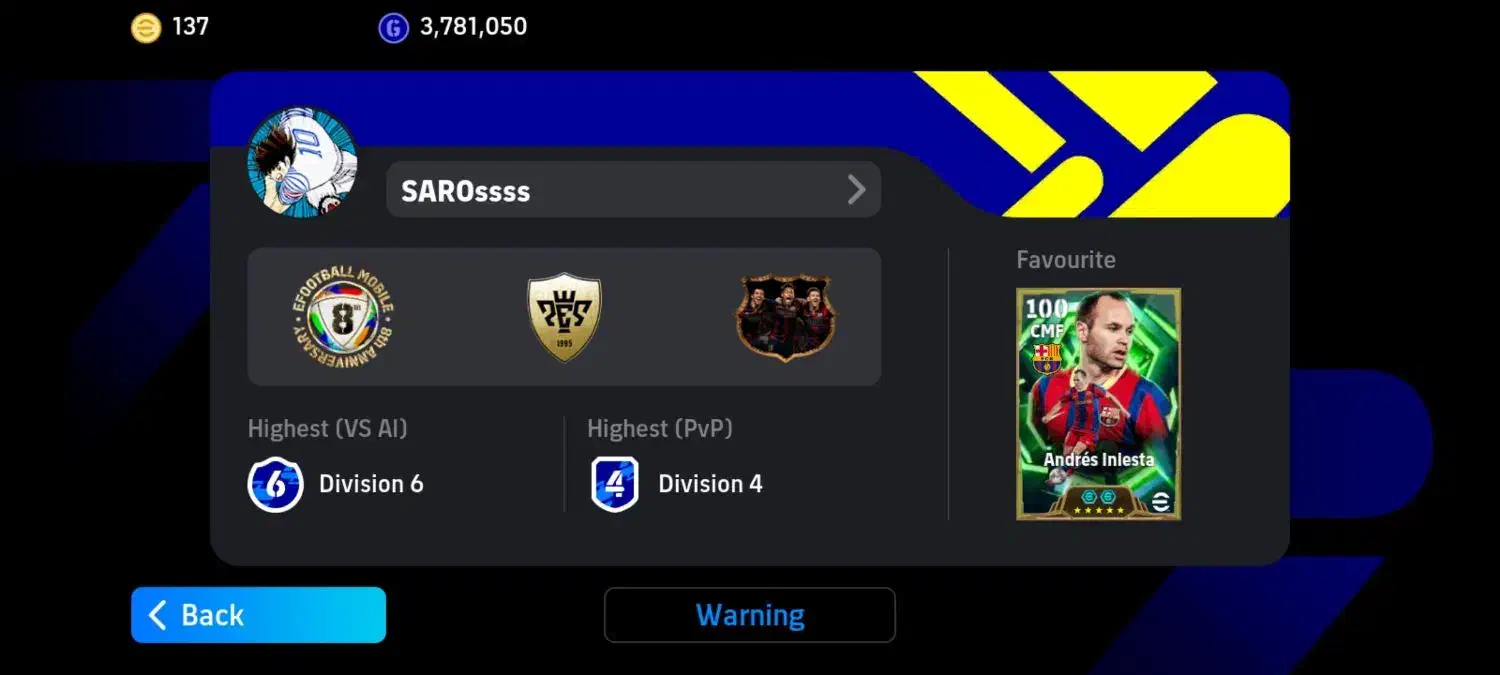Go back with the Back button
This screenshot has height=675, width=1500.
[258, 615]
